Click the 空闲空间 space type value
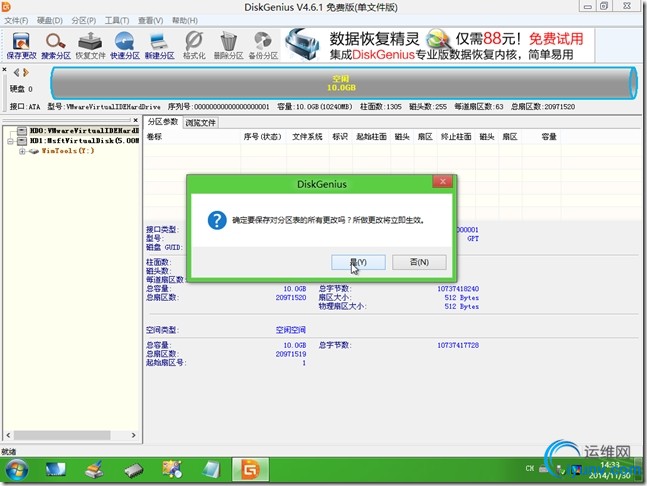Screen dimensions: 647x486 [291, 330]
